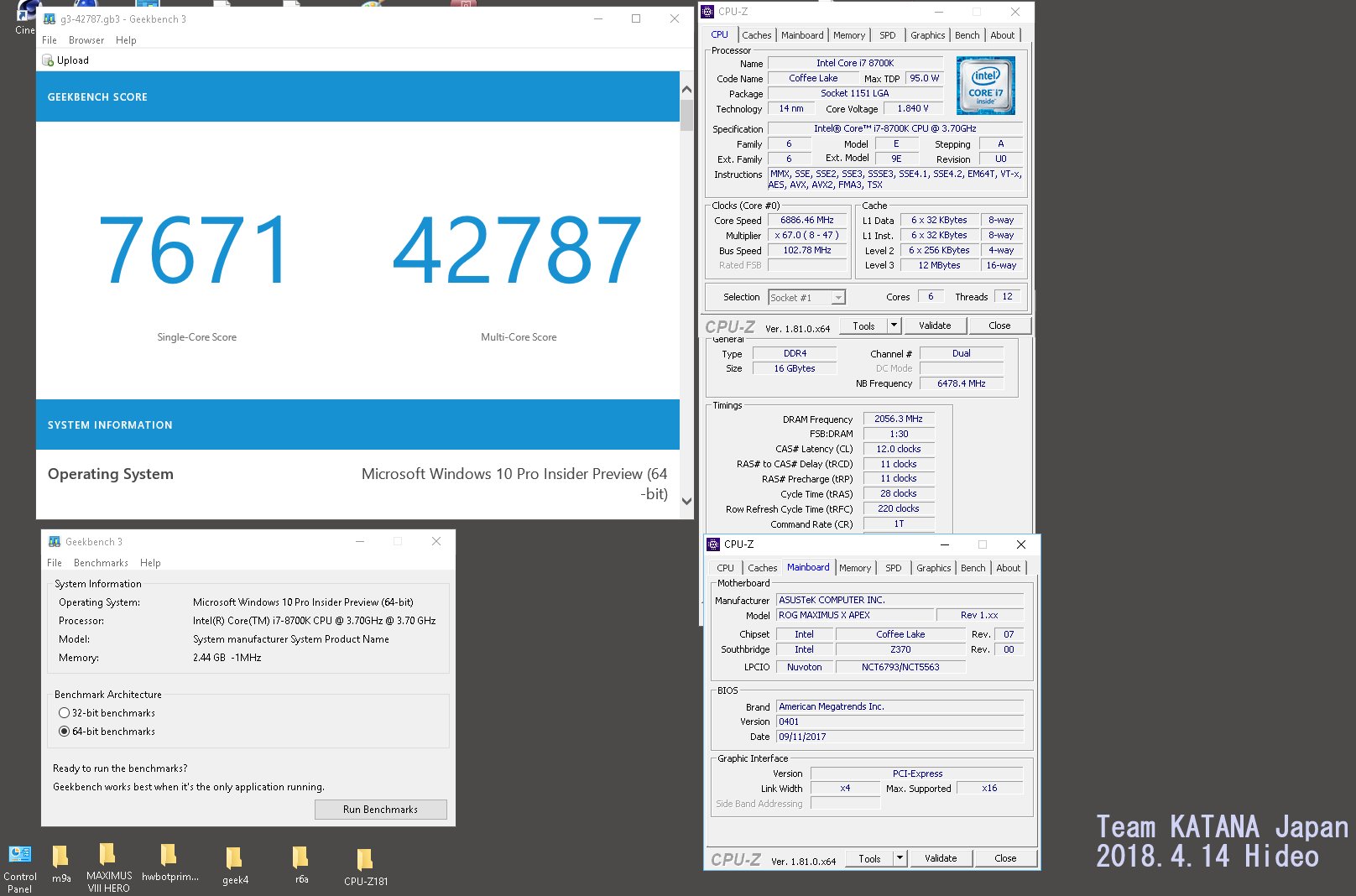
Task: Click the single-core score 7671
Action: click(x=195, y=250)
